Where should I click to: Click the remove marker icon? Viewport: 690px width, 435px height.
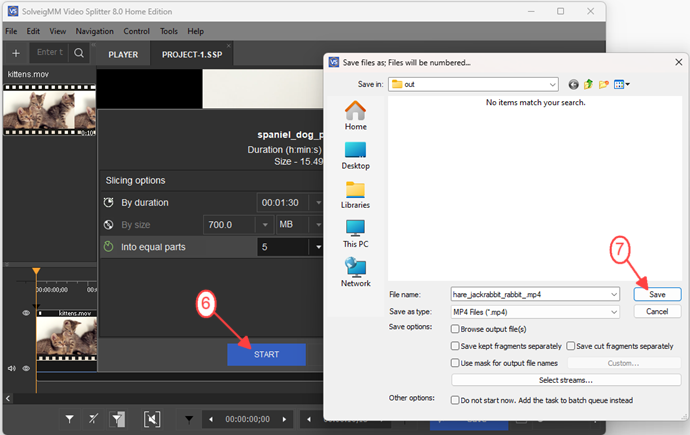click(93, 419)
